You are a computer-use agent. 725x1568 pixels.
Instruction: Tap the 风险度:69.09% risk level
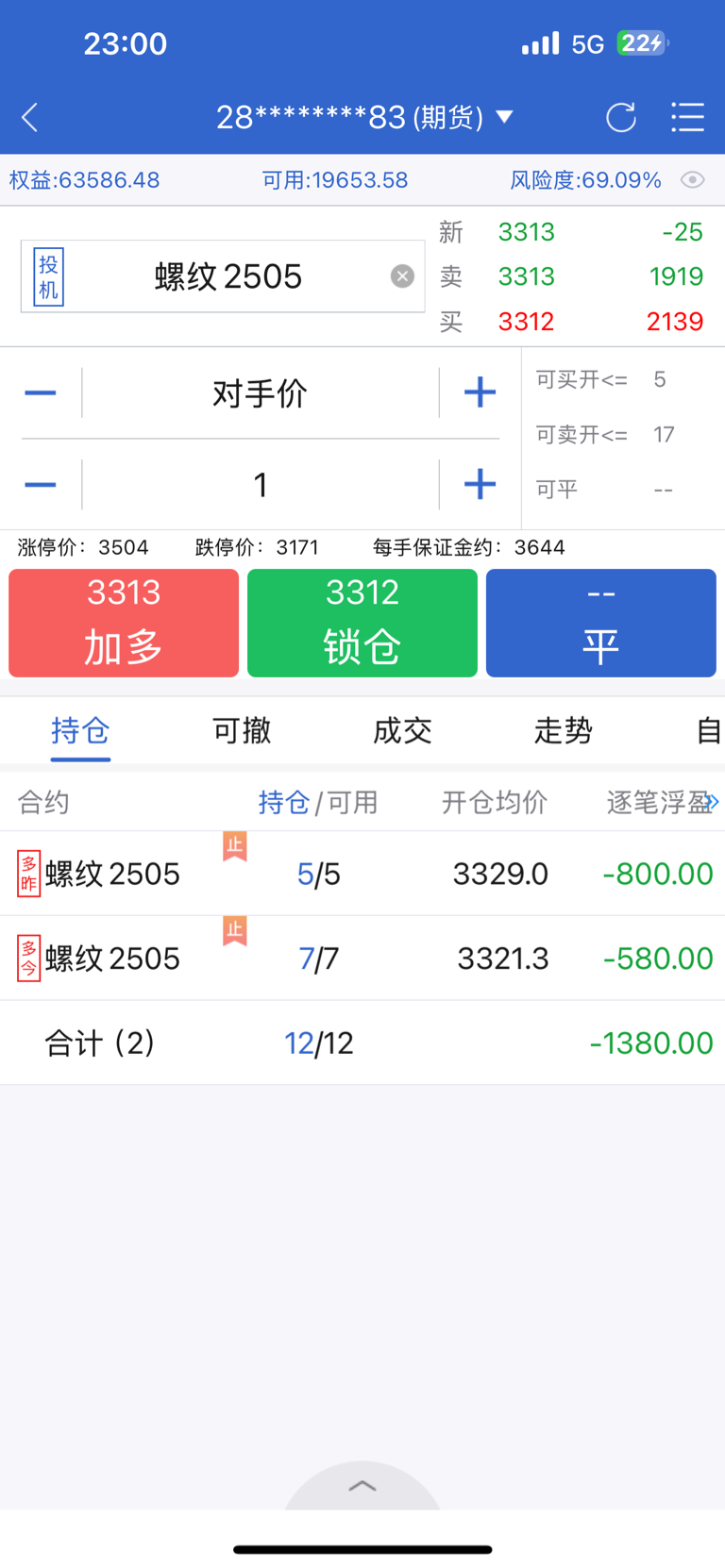coord(586,180)
